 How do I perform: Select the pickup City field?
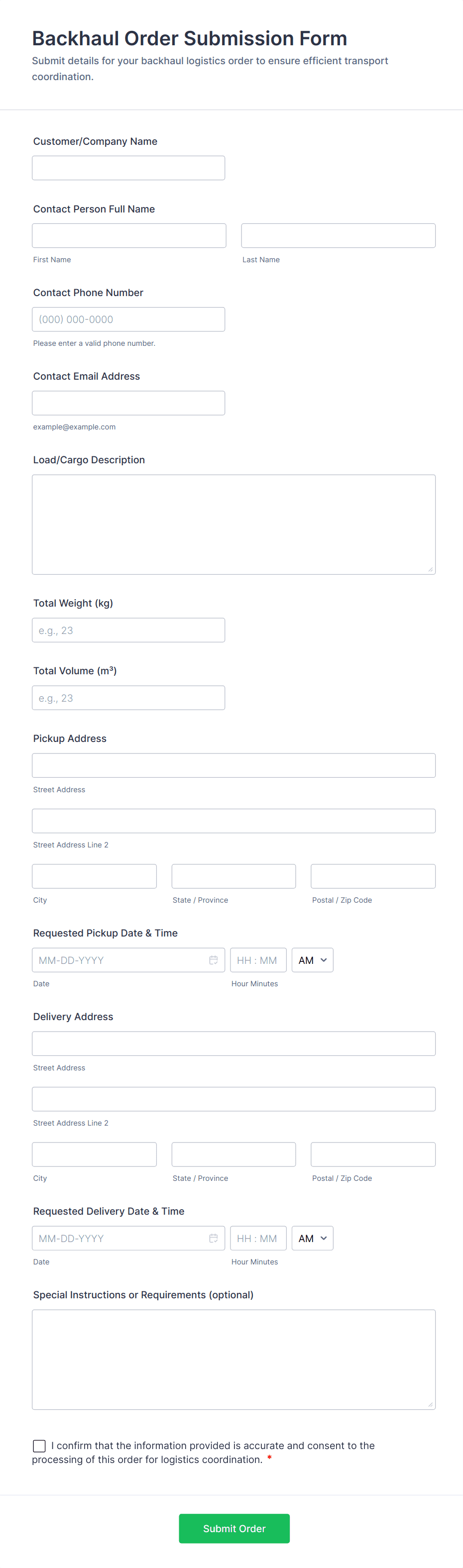(94, 876)
